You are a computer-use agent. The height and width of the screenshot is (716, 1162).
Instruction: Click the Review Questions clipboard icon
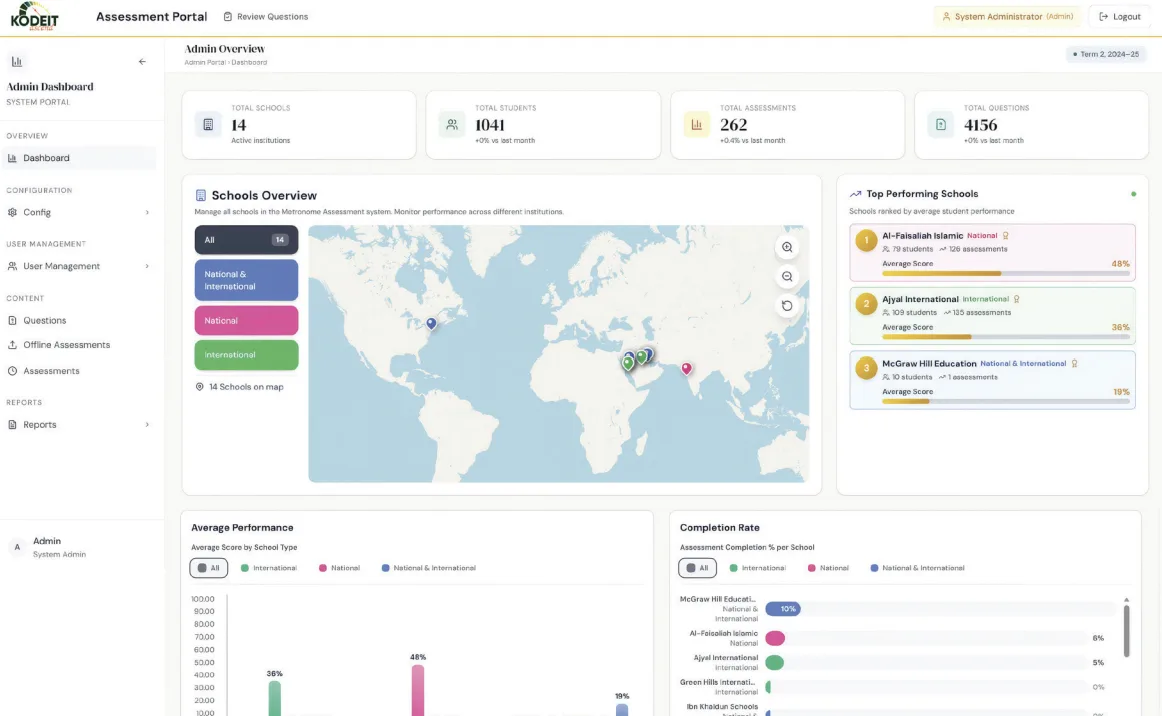pyautogui.click(x=228, y=16)
